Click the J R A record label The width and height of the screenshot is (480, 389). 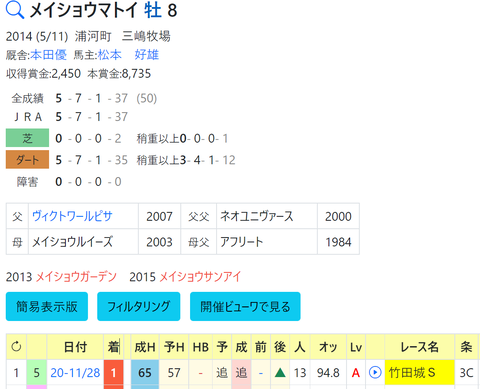pyautogui.click(x=28, y=117)
